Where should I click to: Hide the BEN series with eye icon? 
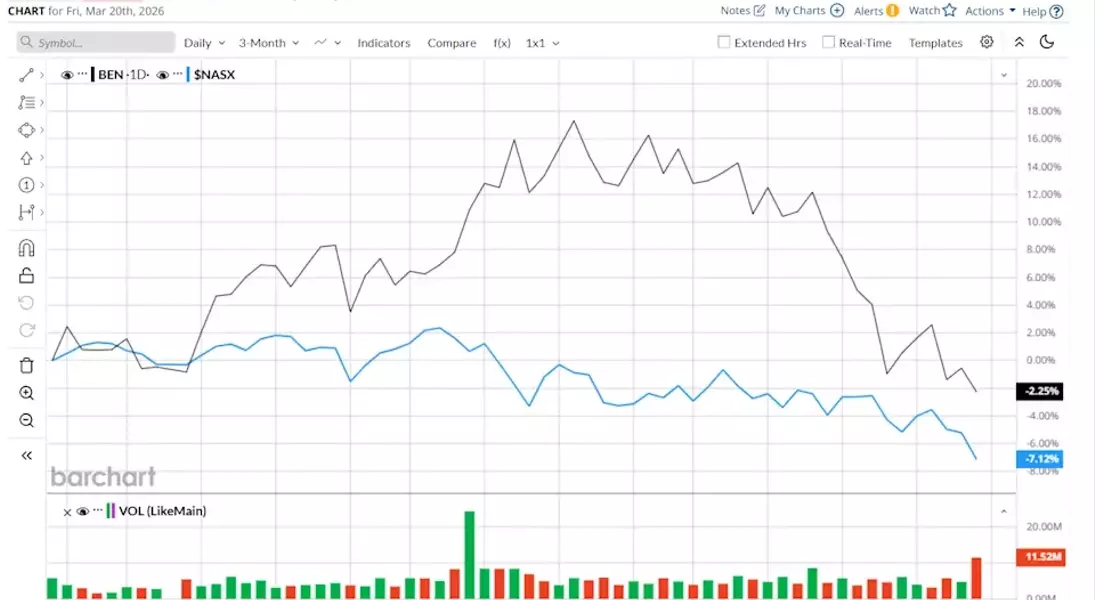point(67,75)
